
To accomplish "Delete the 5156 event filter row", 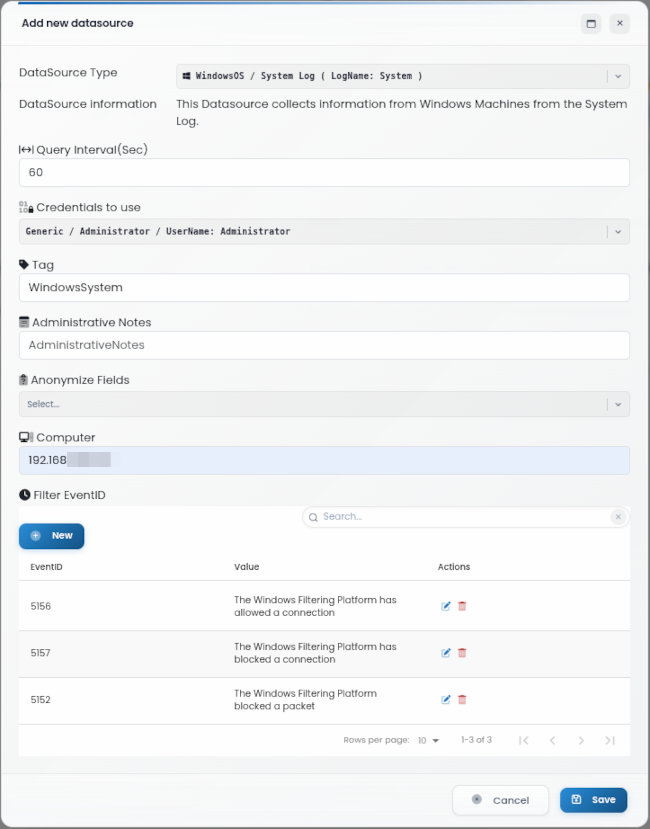I will click(462, 606).
